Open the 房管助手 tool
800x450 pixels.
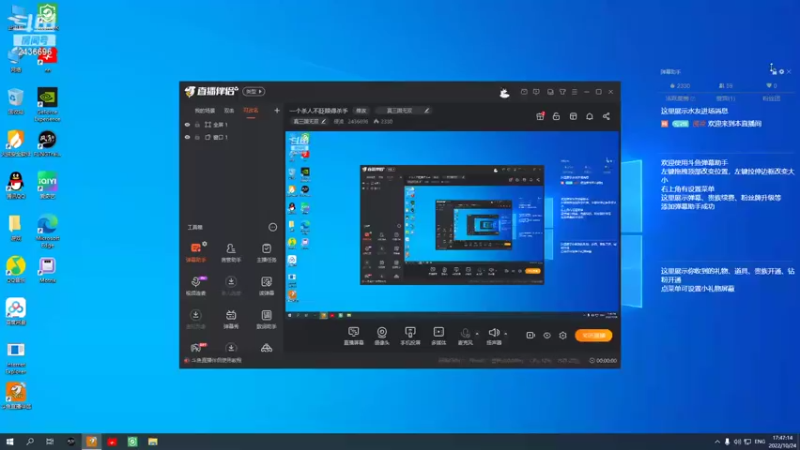coord(231,252)
